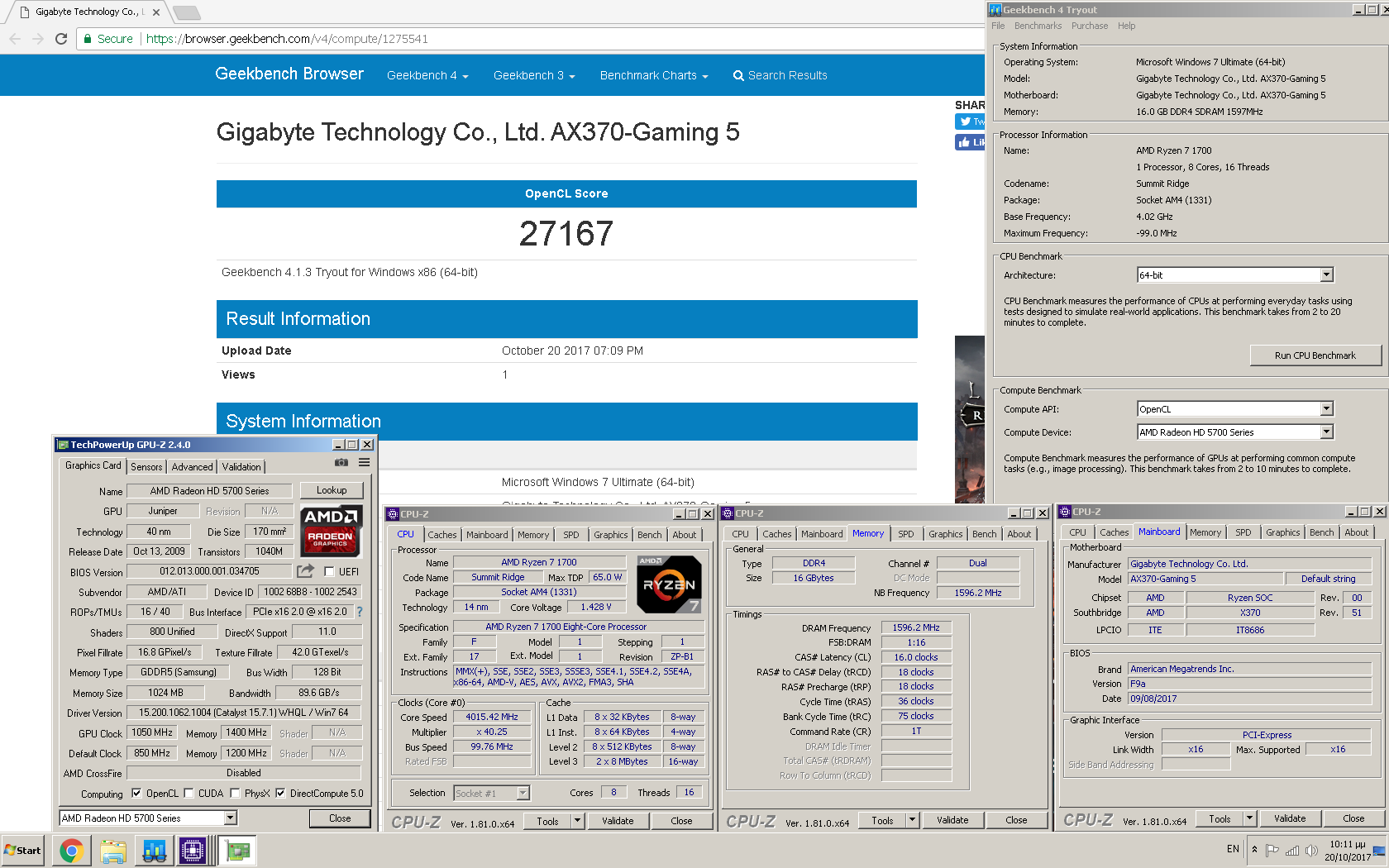Click the Run CPU Benchmark button
Viewport: 1389px width, 868px height.
tap(1315, 355)
